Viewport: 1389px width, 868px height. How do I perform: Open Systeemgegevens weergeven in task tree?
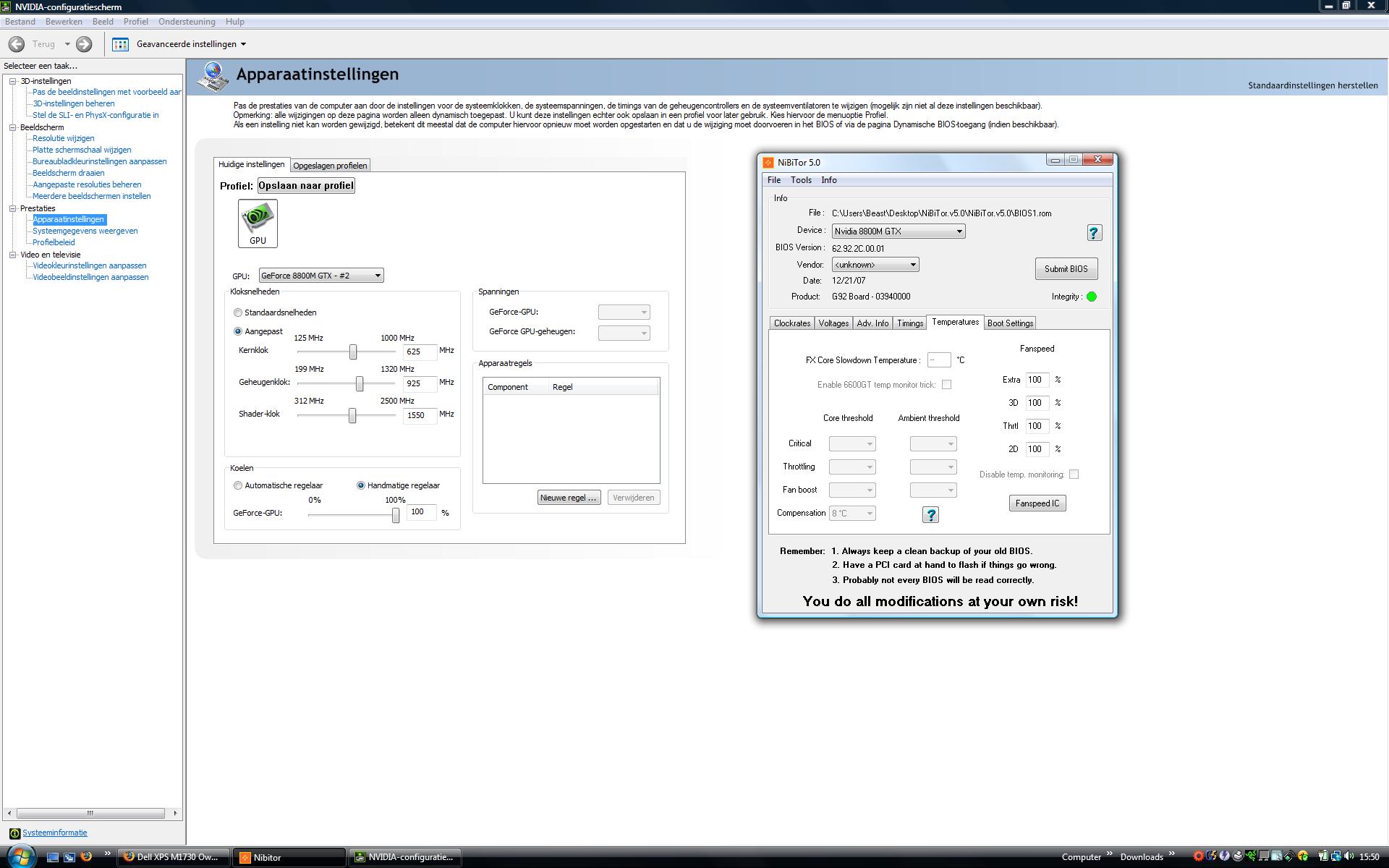tap(85, 231)
